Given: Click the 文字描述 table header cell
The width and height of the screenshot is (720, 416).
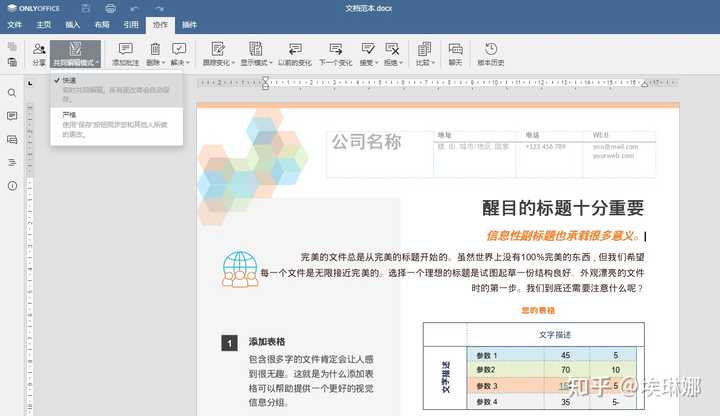Looking at the screenshot, I should pos(555,335).
